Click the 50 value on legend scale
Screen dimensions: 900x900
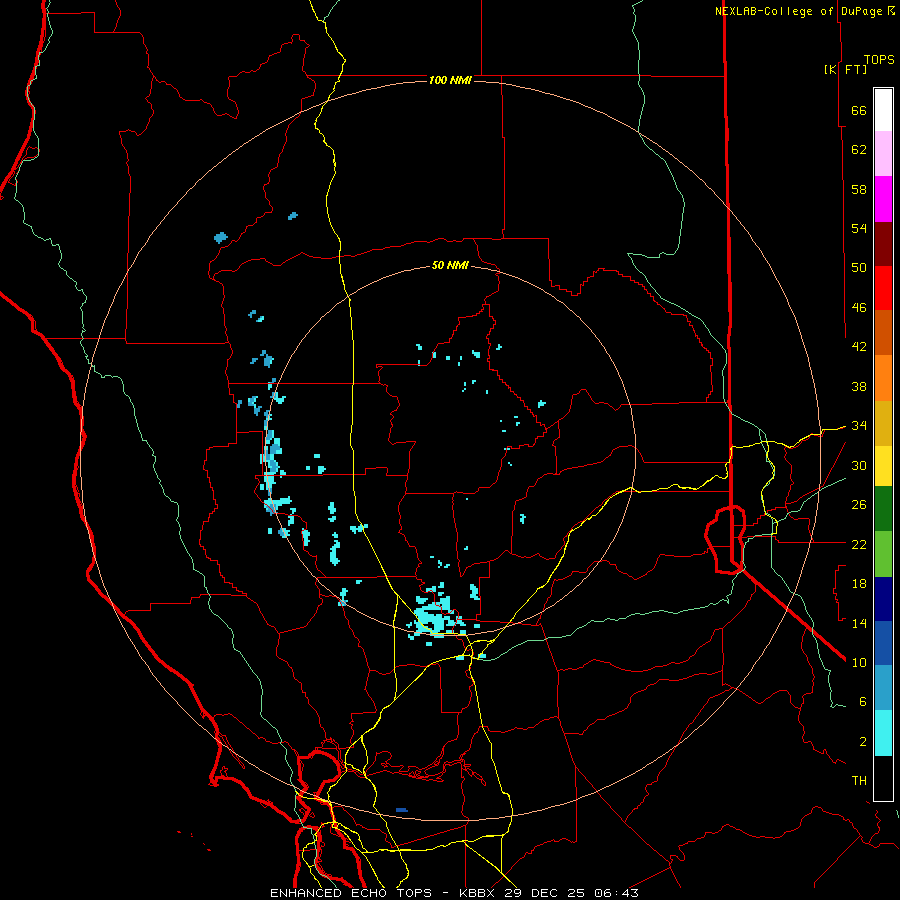(x=859, y=267)
